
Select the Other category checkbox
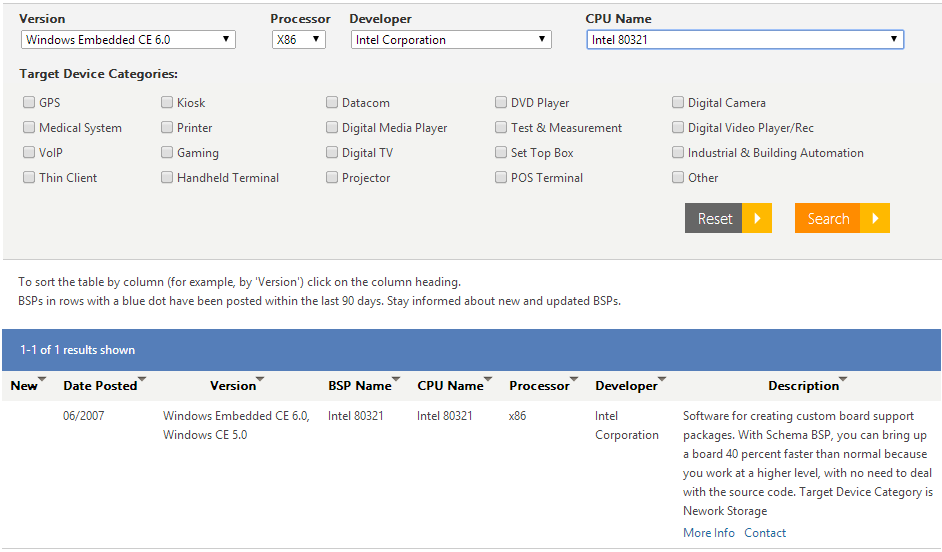click(678, 177)
